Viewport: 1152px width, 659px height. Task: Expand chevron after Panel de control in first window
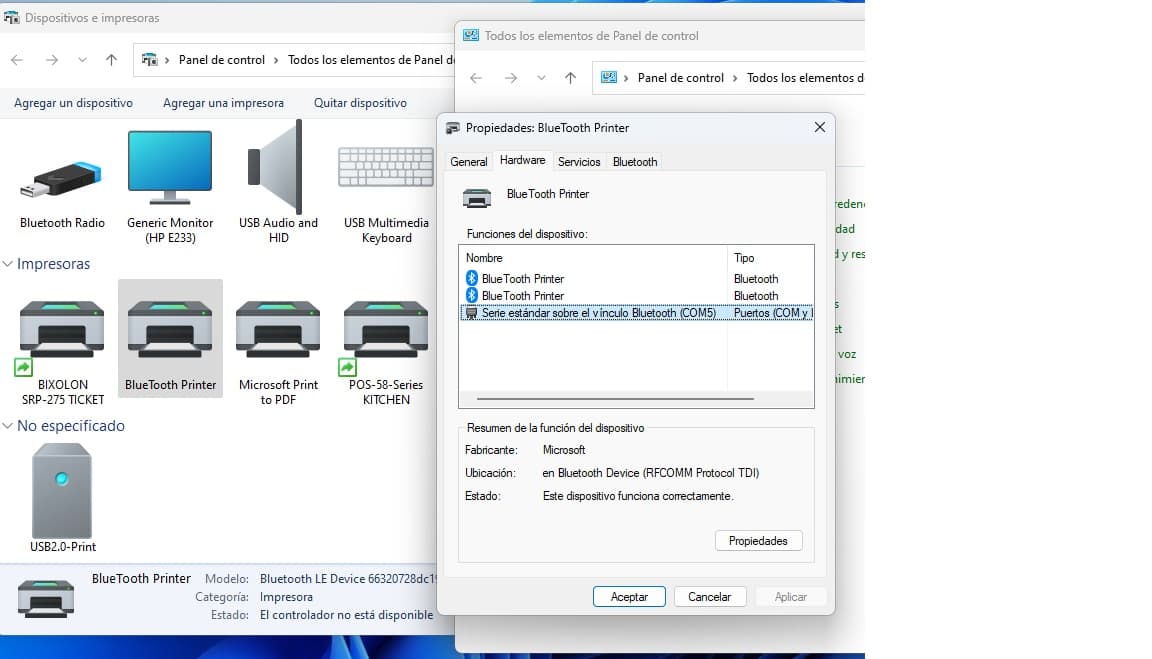coord(276,60)
